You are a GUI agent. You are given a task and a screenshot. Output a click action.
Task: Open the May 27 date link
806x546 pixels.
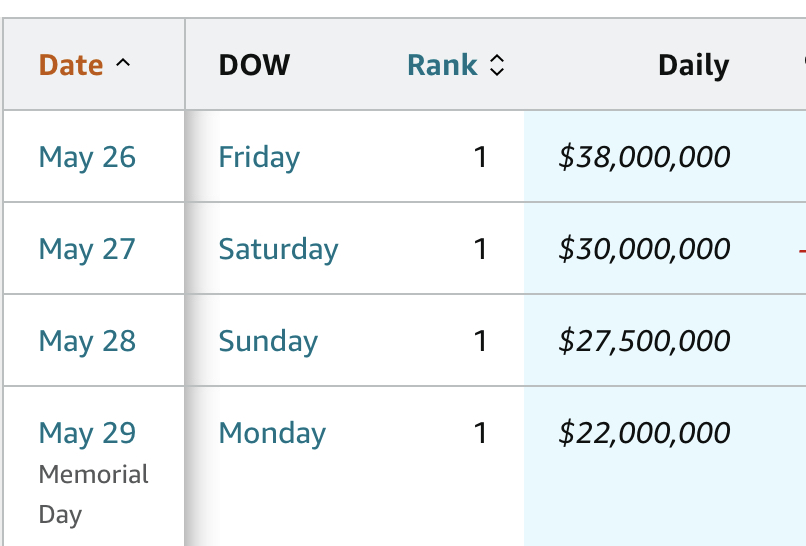click(x=87, y=249)
